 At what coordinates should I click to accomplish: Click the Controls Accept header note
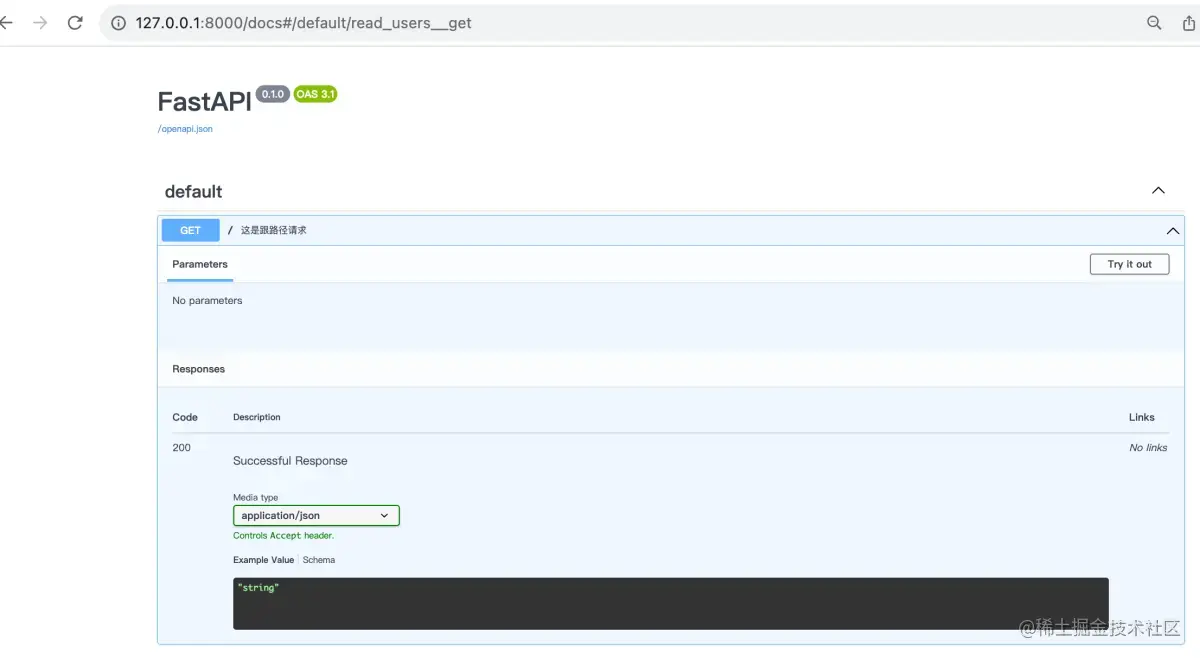[284, 536]
